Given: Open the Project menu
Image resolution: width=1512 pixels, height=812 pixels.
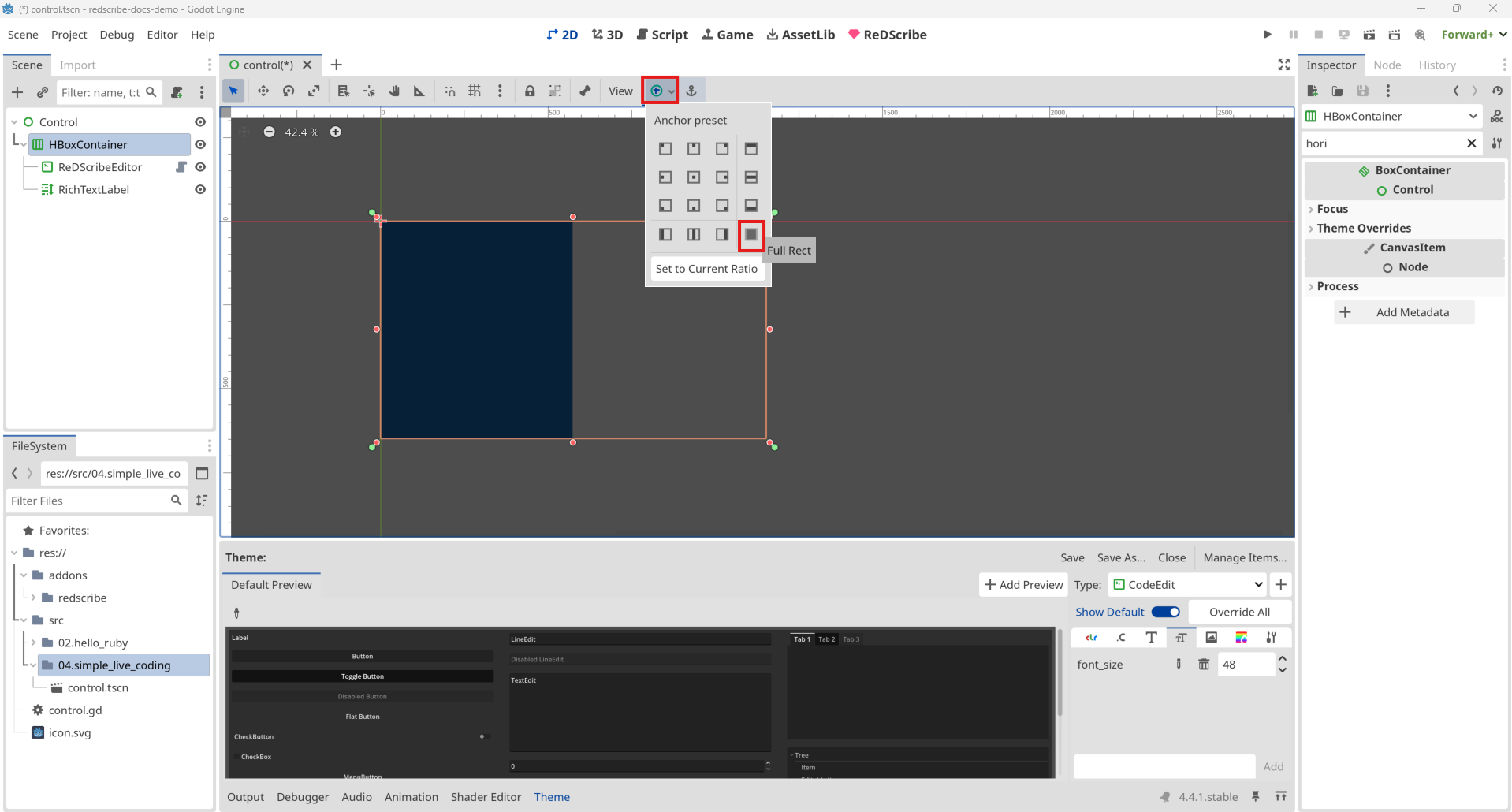Looking at the screenshot, I should 69,35.
